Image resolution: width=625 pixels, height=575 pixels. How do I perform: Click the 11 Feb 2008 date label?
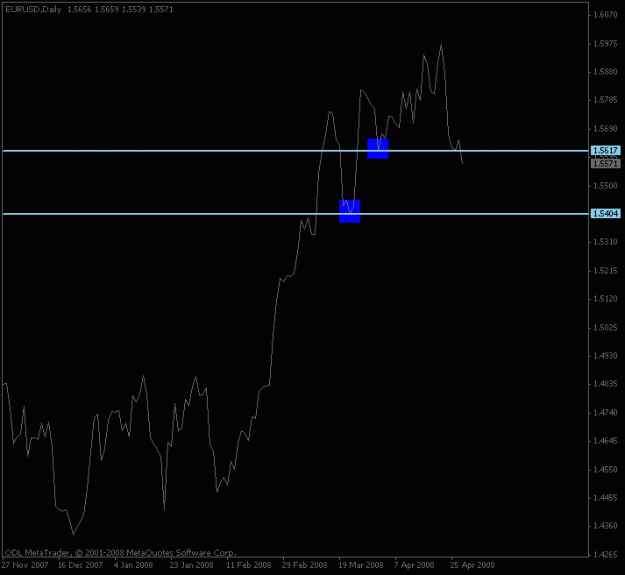[x=249, y=565]
